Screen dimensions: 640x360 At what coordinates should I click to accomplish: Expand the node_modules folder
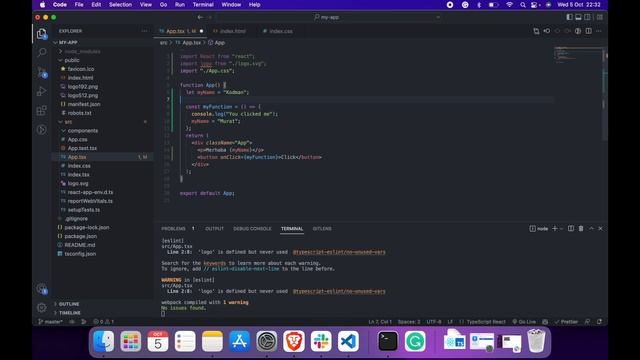[x=82, y=51]
